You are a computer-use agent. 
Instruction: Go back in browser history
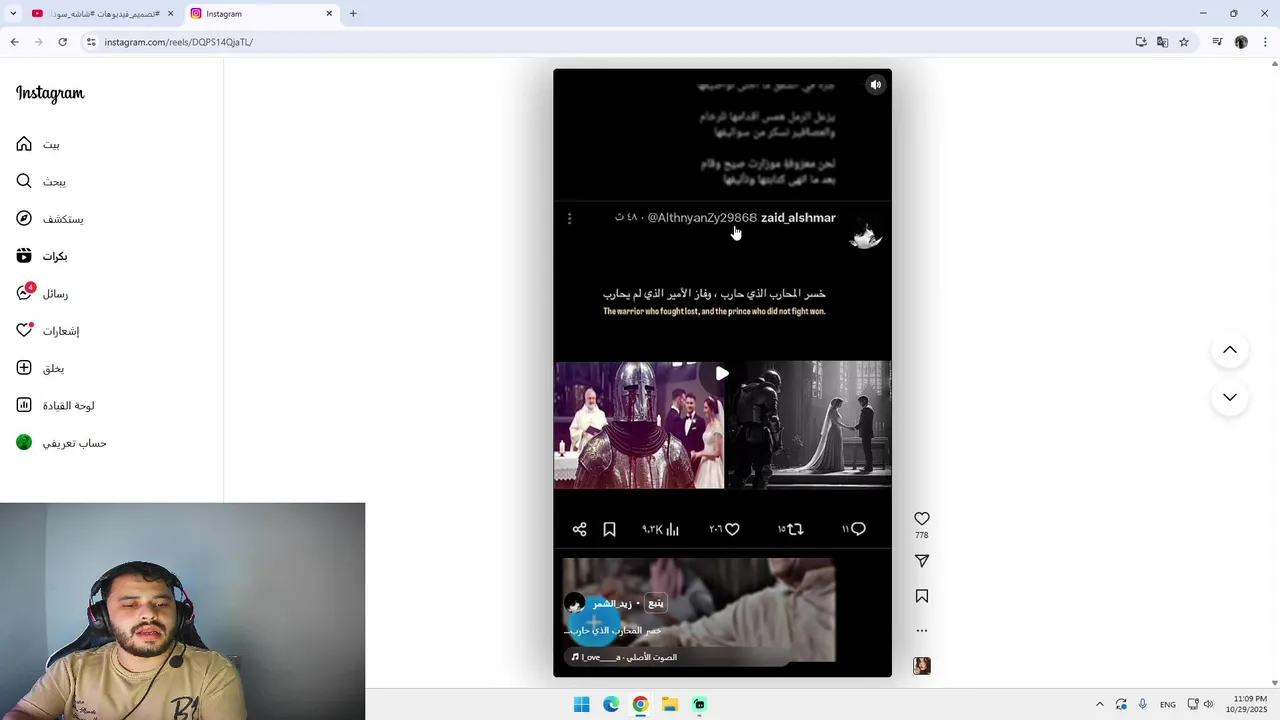14,42
